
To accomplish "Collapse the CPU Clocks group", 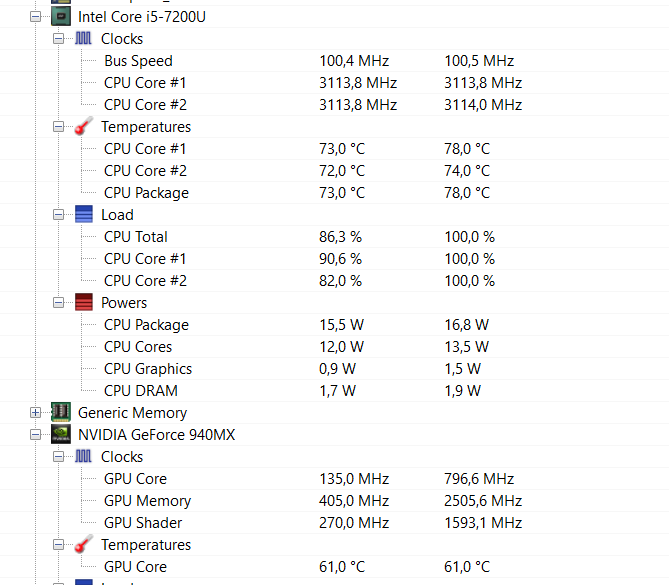I will 59,39.
